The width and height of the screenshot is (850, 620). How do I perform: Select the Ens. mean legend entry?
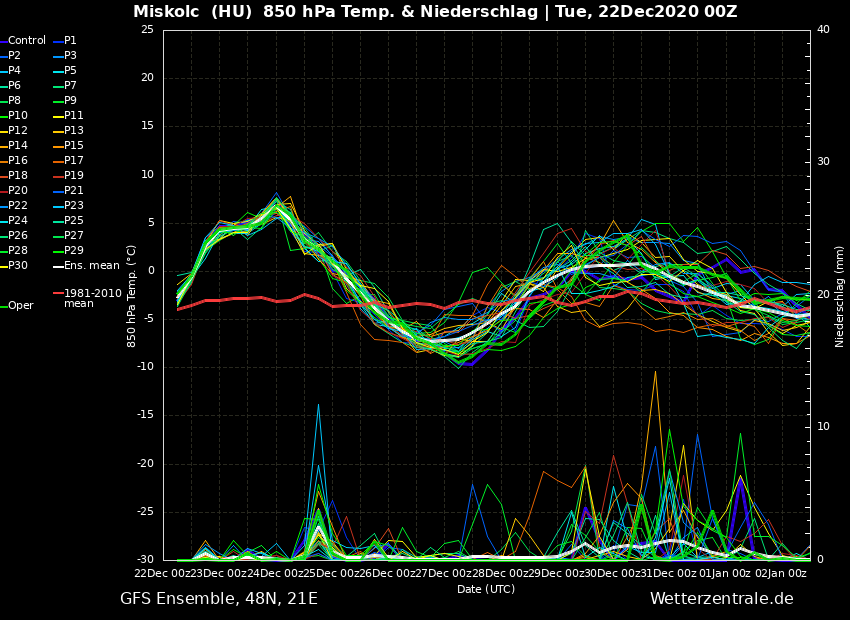pos(91,266)
